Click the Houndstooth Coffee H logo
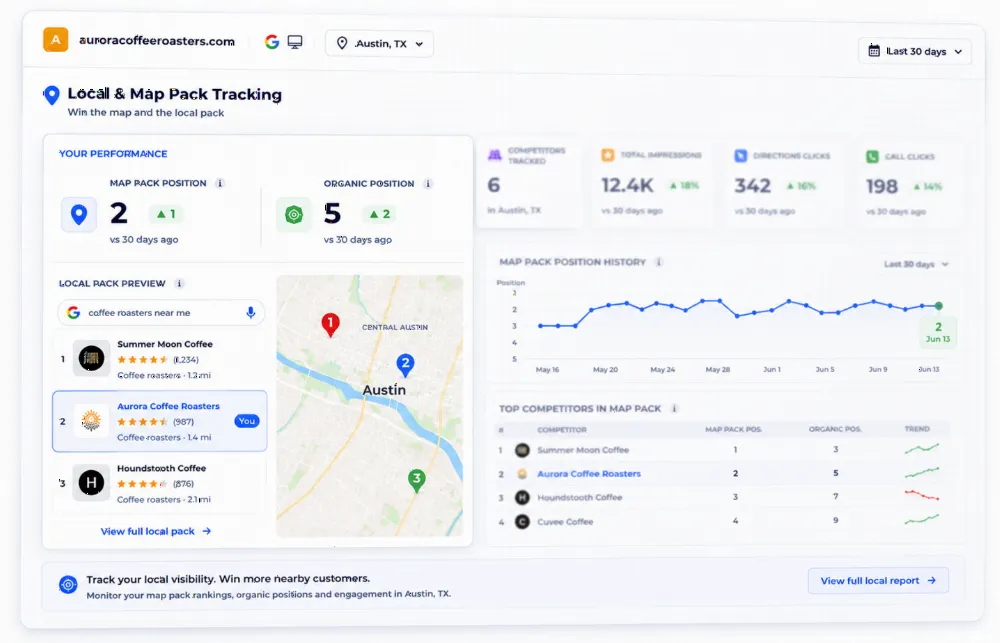1000x643 pixels. coord(91,483)
